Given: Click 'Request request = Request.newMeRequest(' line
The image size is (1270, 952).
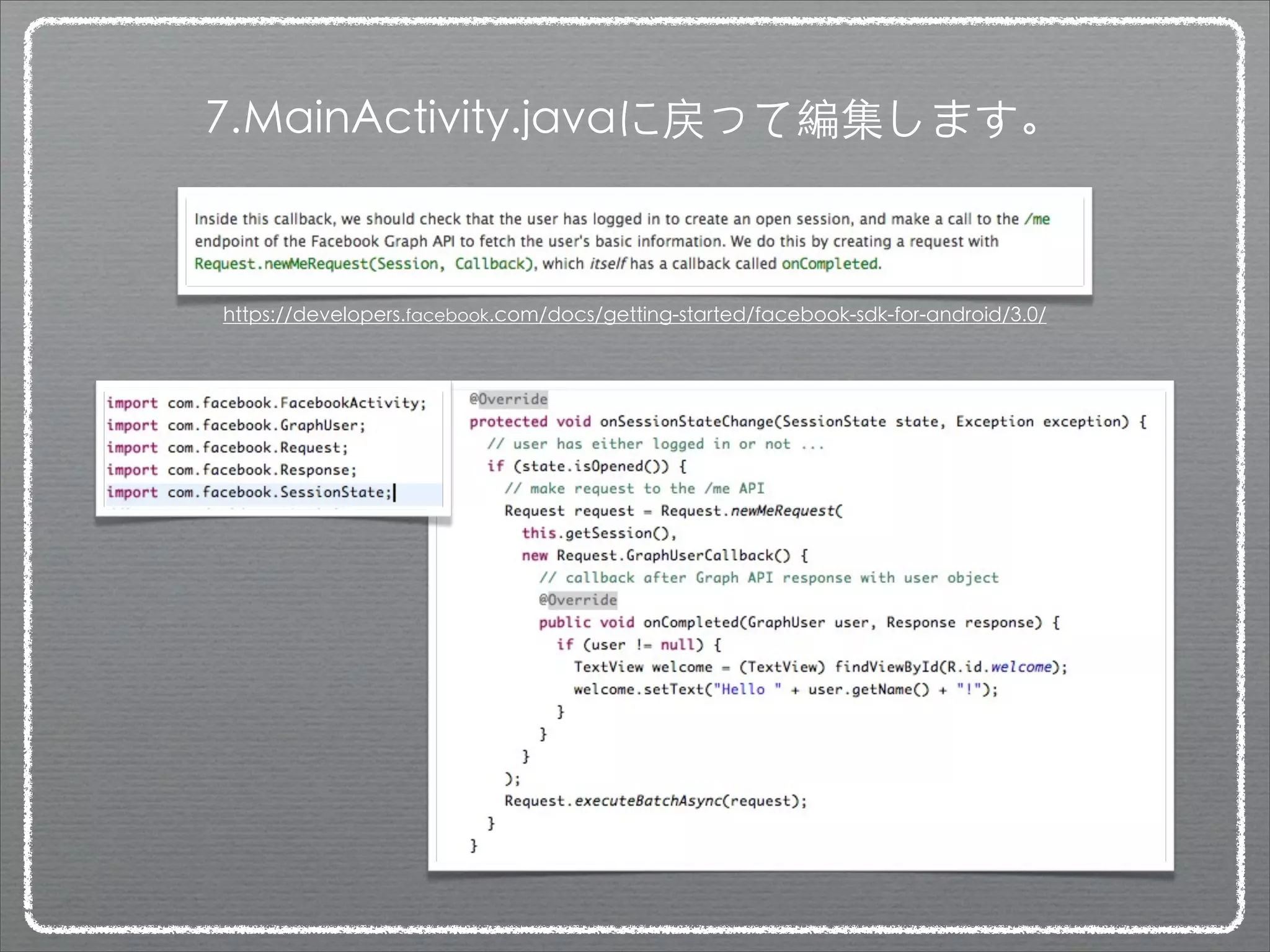Looking at the screenshot, I should pyautogui.click(x=673, y=511).
